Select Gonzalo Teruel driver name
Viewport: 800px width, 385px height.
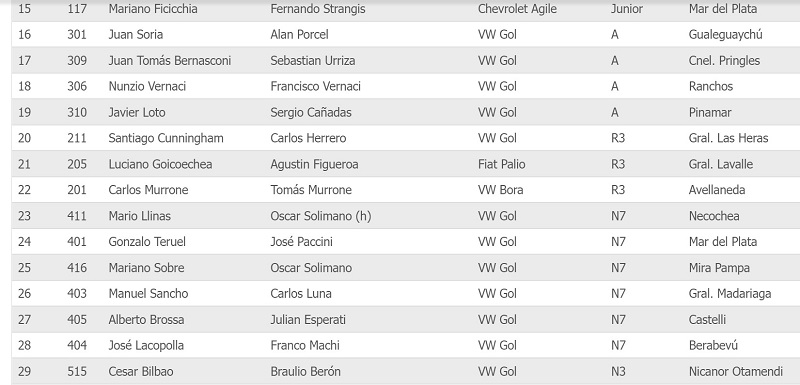[147, 242]
